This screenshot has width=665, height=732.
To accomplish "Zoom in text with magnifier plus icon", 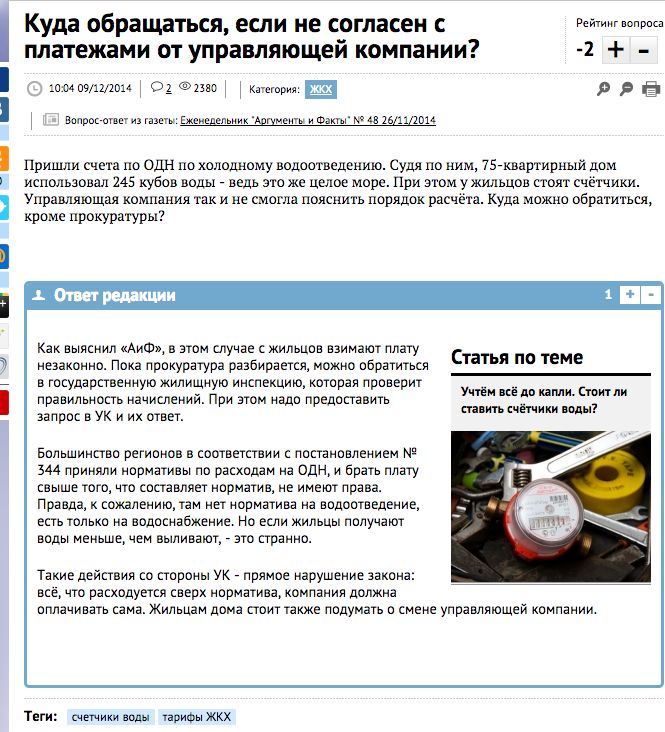I will [603, 89].
